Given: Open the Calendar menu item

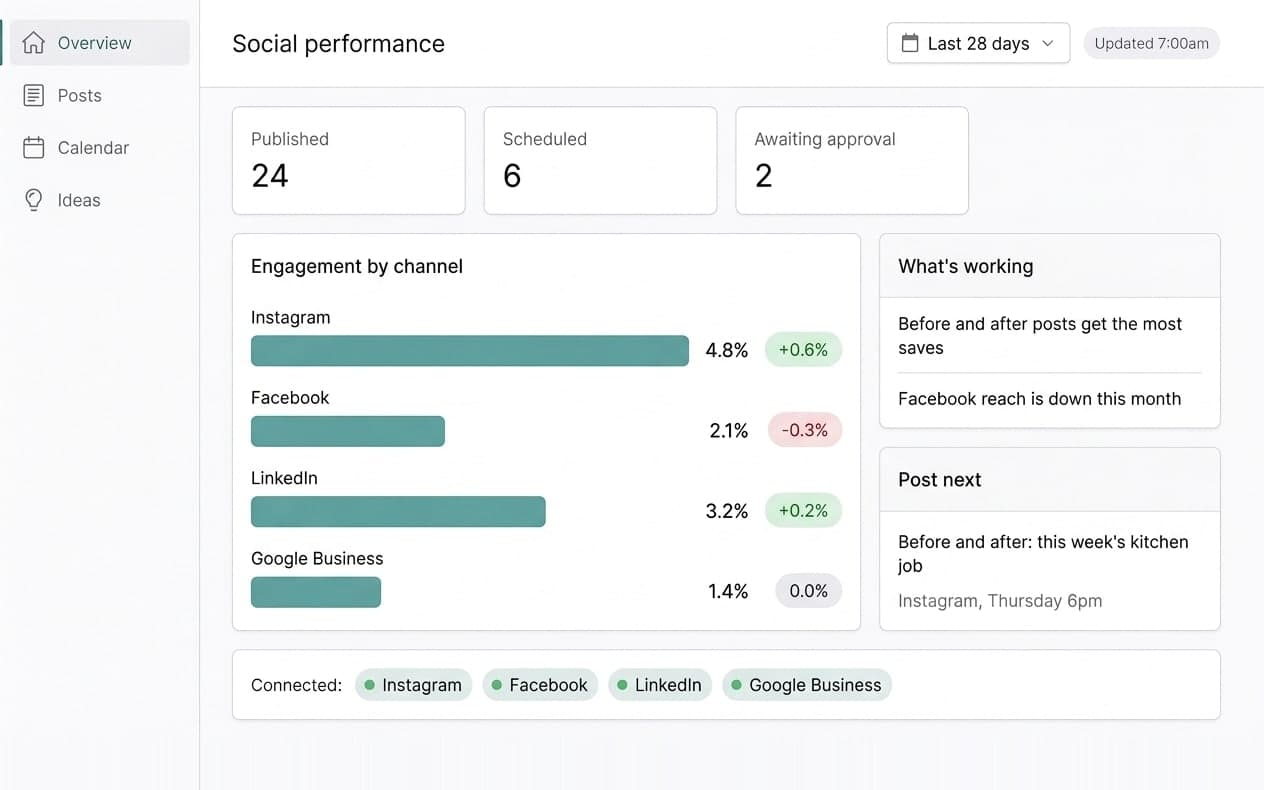Looking at the screenshot, I should [95, 147].
